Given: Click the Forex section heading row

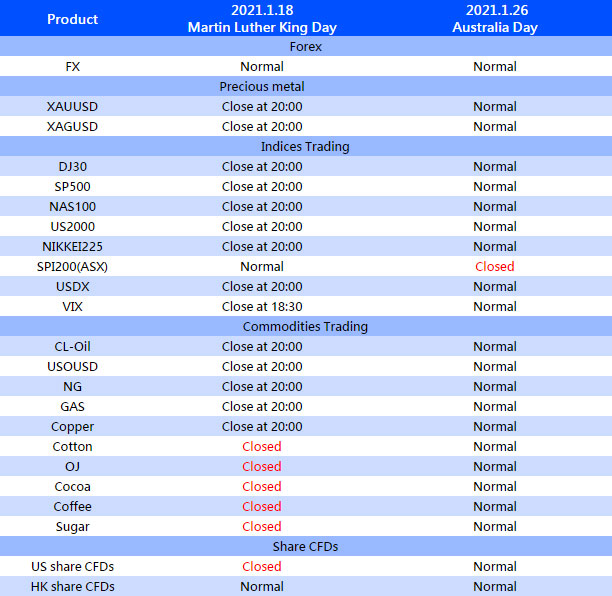Looking at the screenshot, I should [305, 46].
